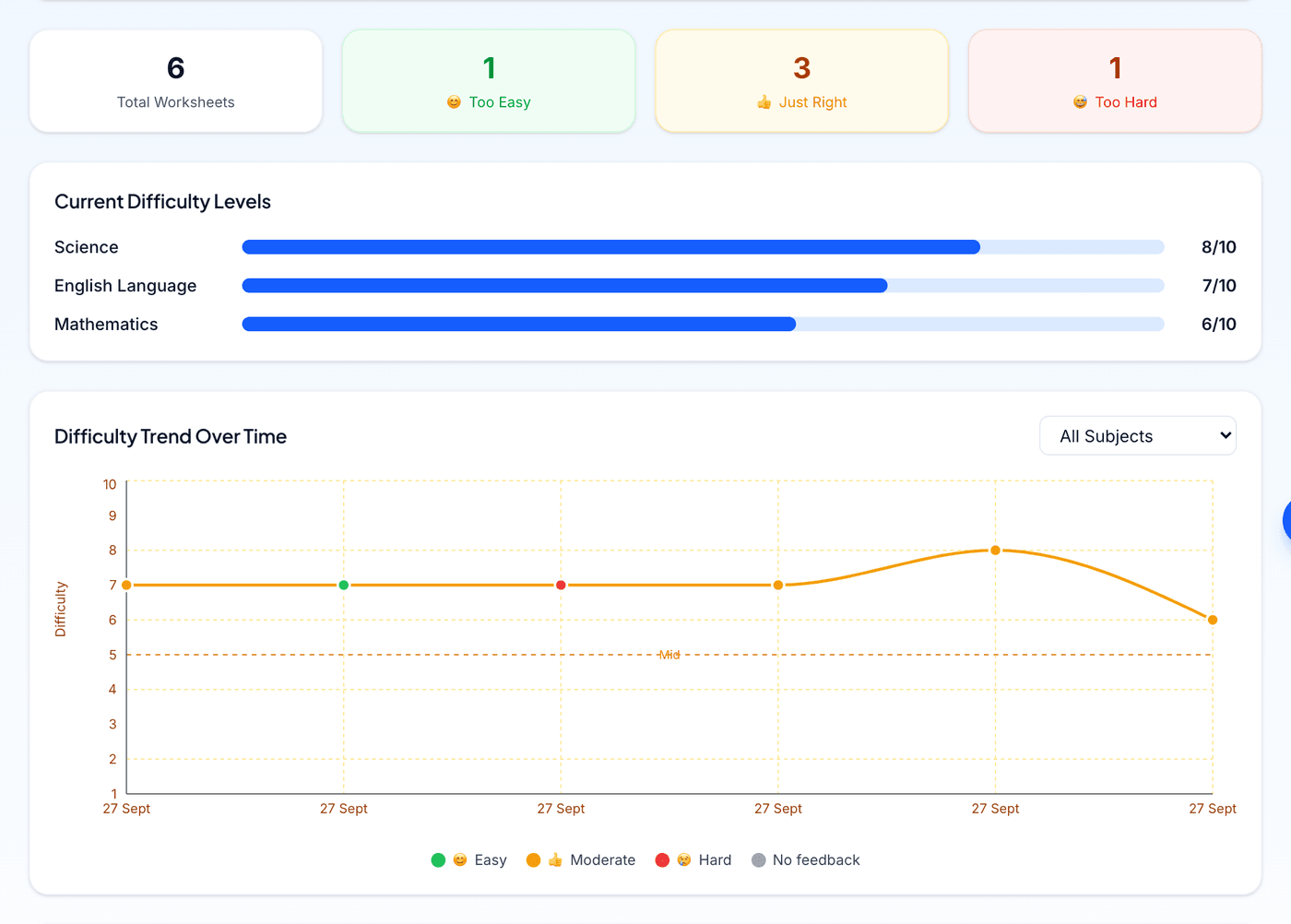Click the emoji beside Too Hard
The height and width of the screenshot is (924, 1291).
coord(1080,102)
